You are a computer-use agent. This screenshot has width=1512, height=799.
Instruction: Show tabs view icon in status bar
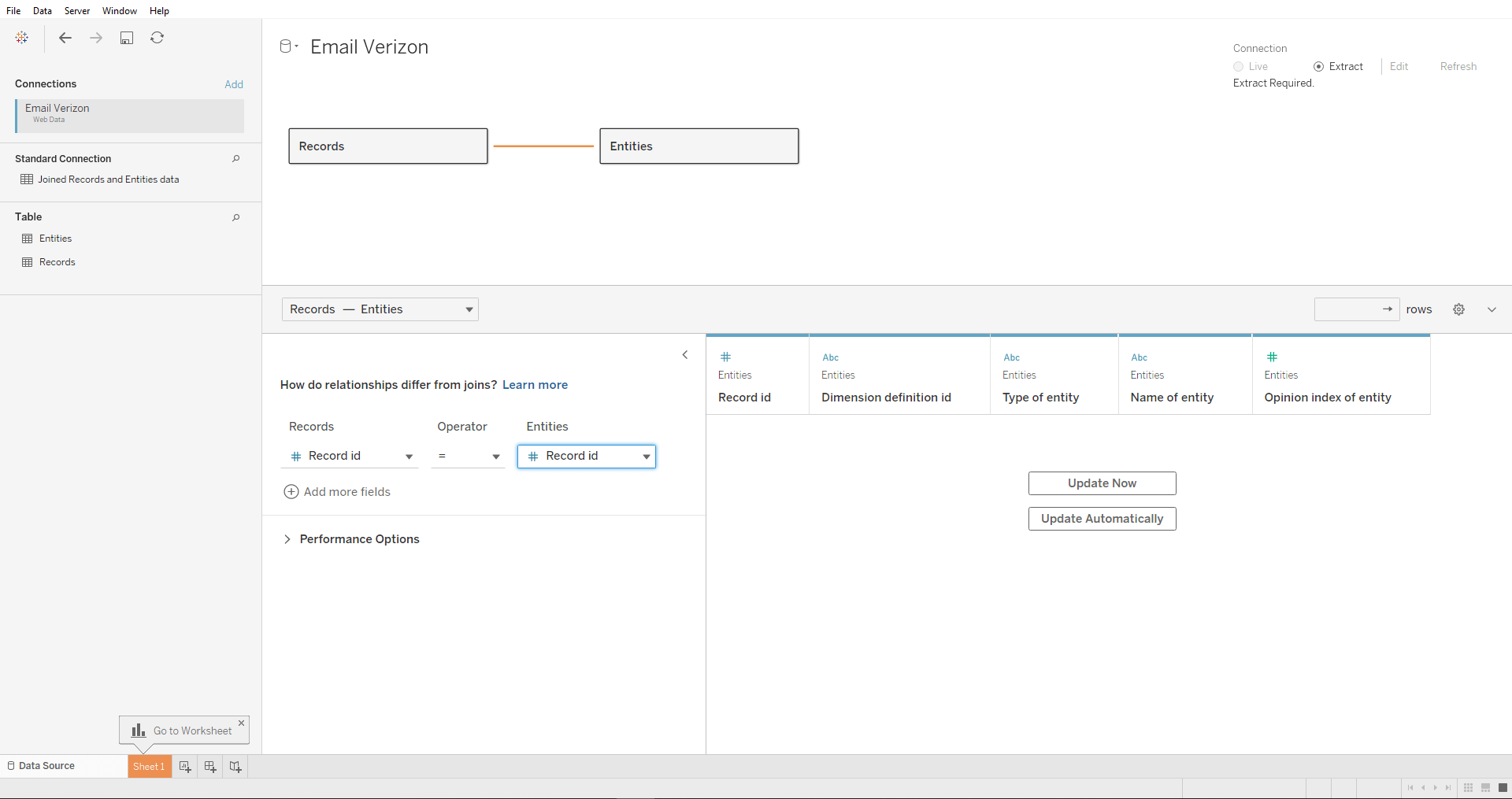click(x=1503, y=788)
